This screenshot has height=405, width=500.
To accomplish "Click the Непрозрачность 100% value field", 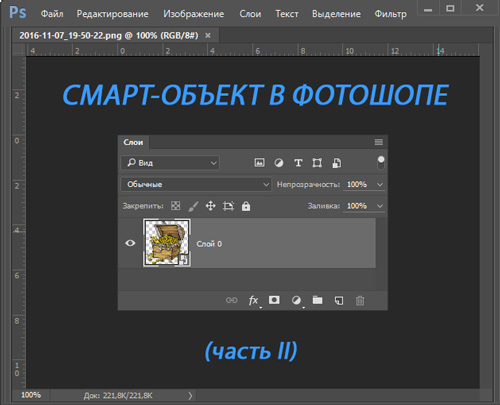I will pyautogui.click(x=357, y=184).
